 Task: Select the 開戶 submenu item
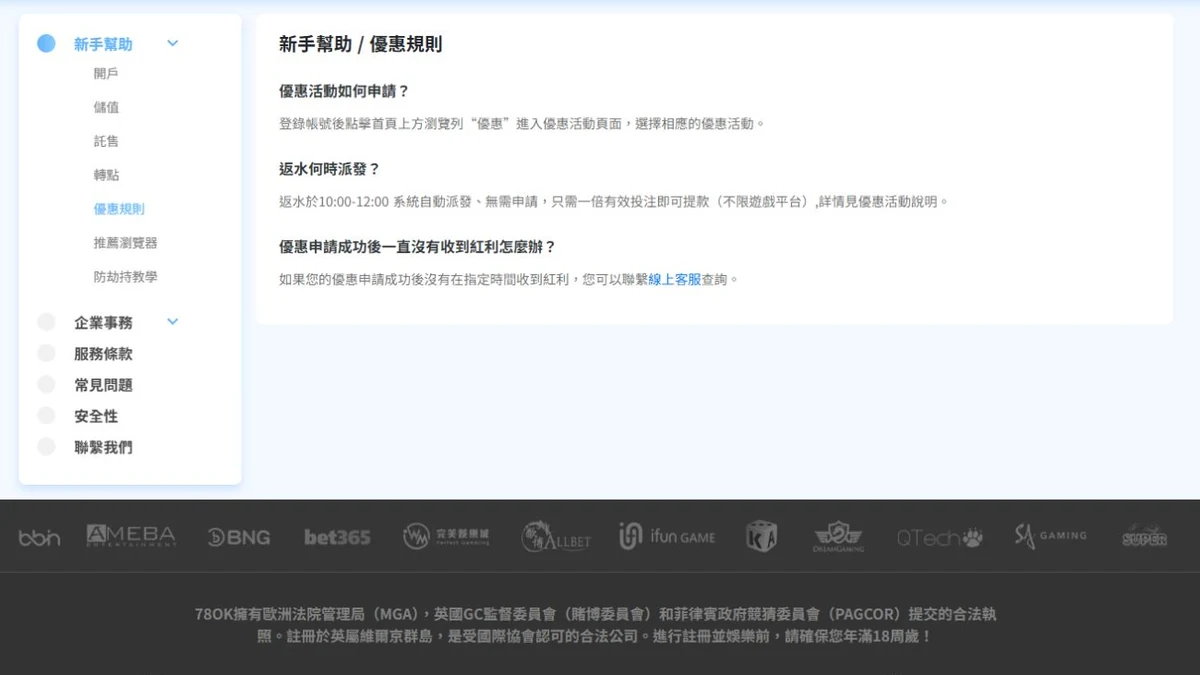106,73
